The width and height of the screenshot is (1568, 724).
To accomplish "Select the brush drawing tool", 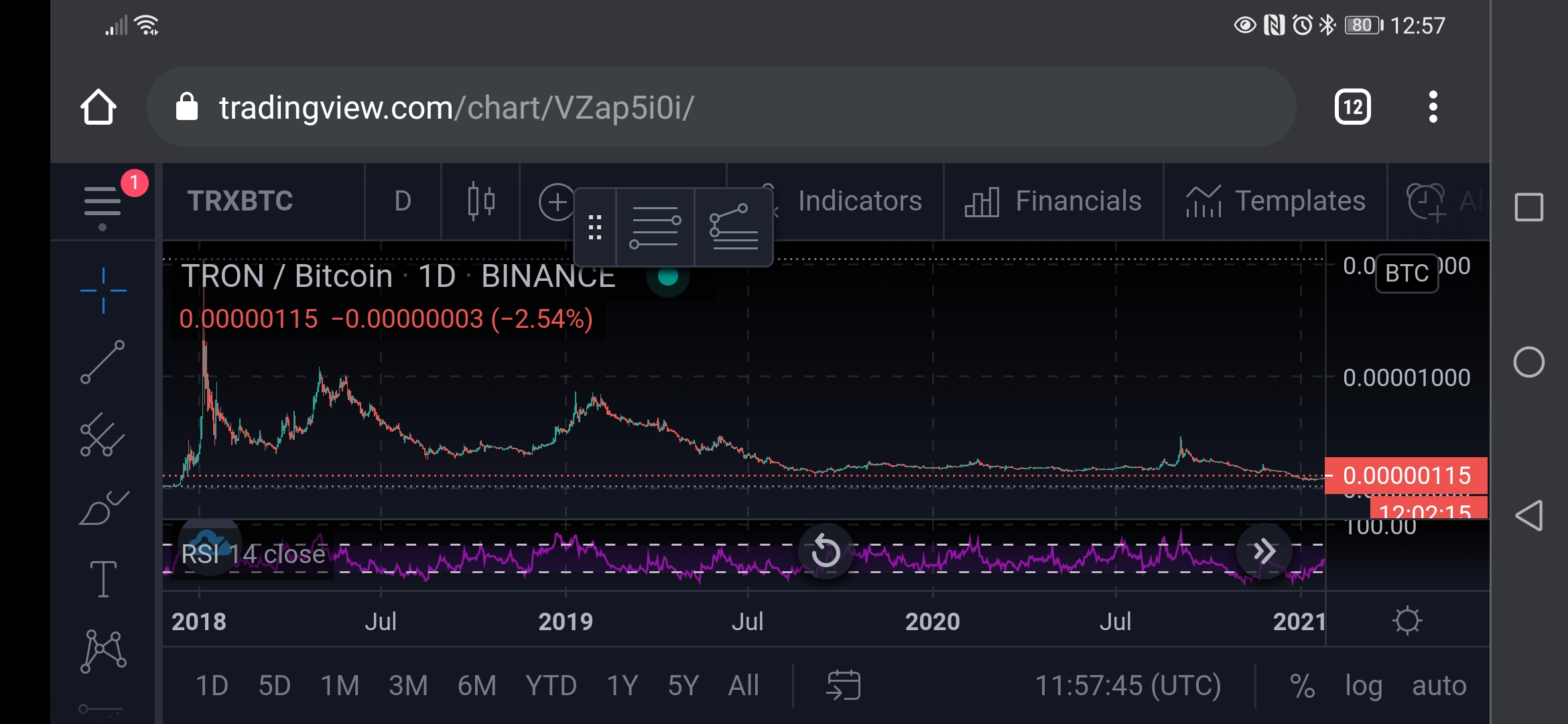I will (104, 507).
